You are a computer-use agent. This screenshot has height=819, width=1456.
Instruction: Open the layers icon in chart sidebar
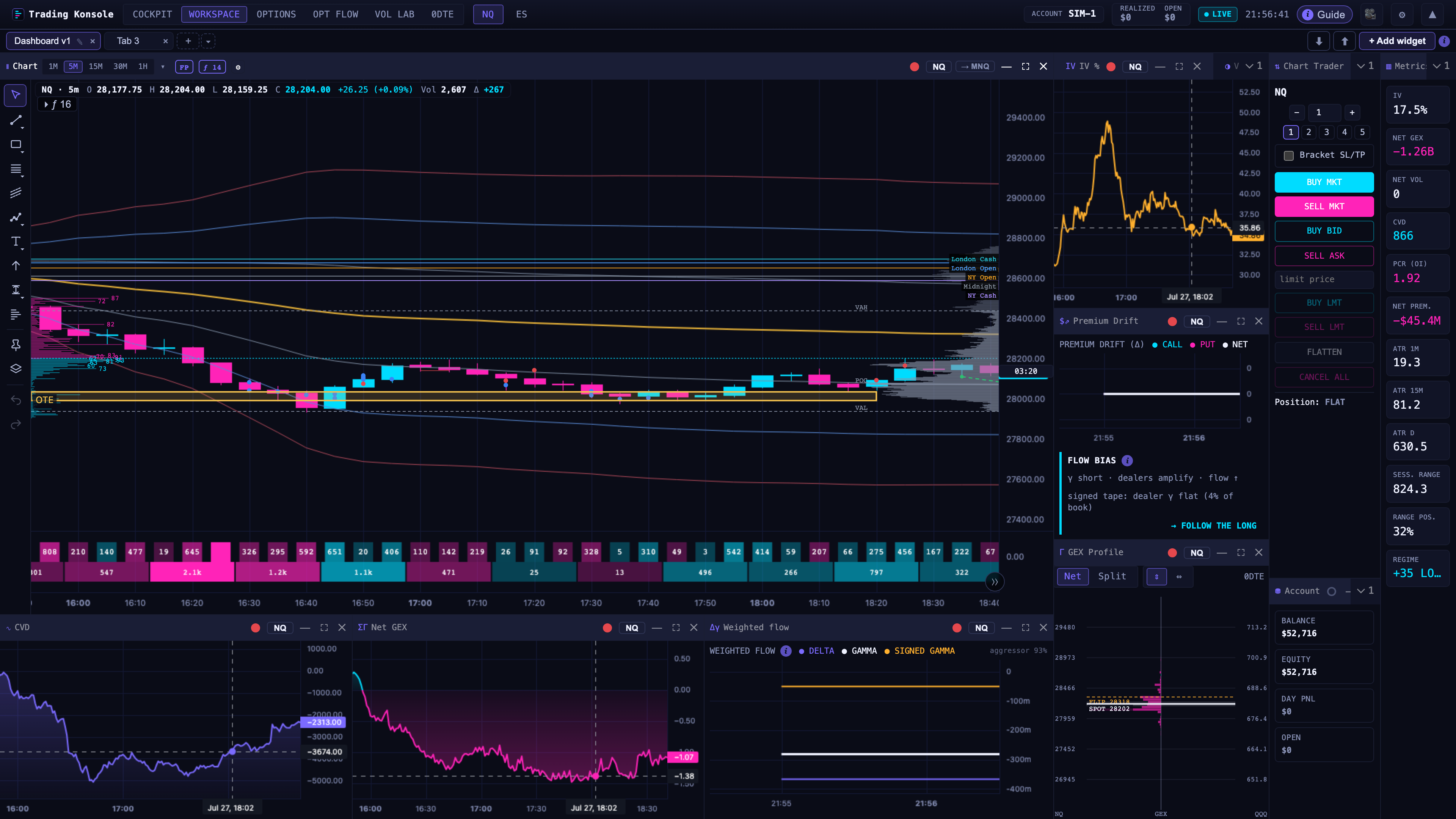pyautogui.click(x=15, y=369)
